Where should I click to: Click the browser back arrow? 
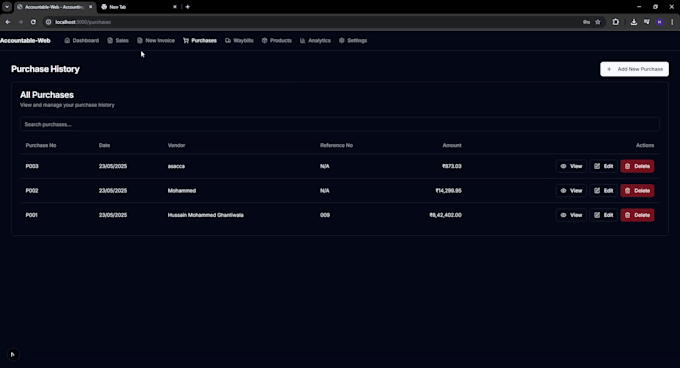coord(8,22)
